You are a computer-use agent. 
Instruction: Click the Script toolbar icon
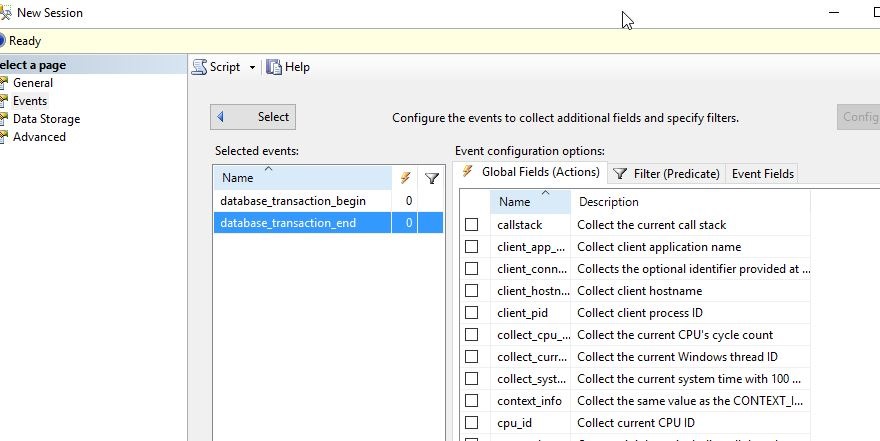tap(200, 67)
